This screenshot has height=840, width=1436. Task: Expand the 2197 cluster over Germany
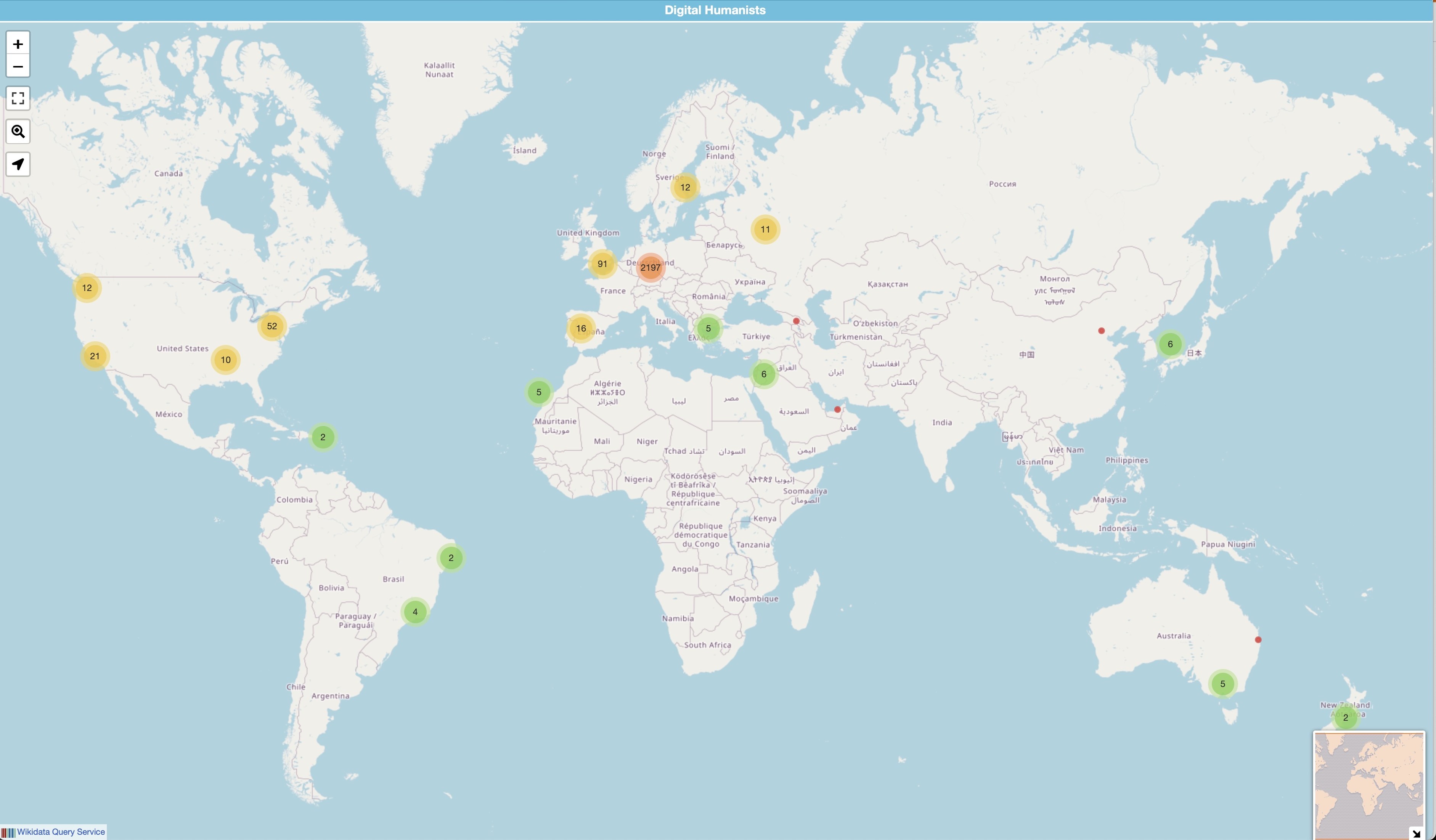coord(650,267)
